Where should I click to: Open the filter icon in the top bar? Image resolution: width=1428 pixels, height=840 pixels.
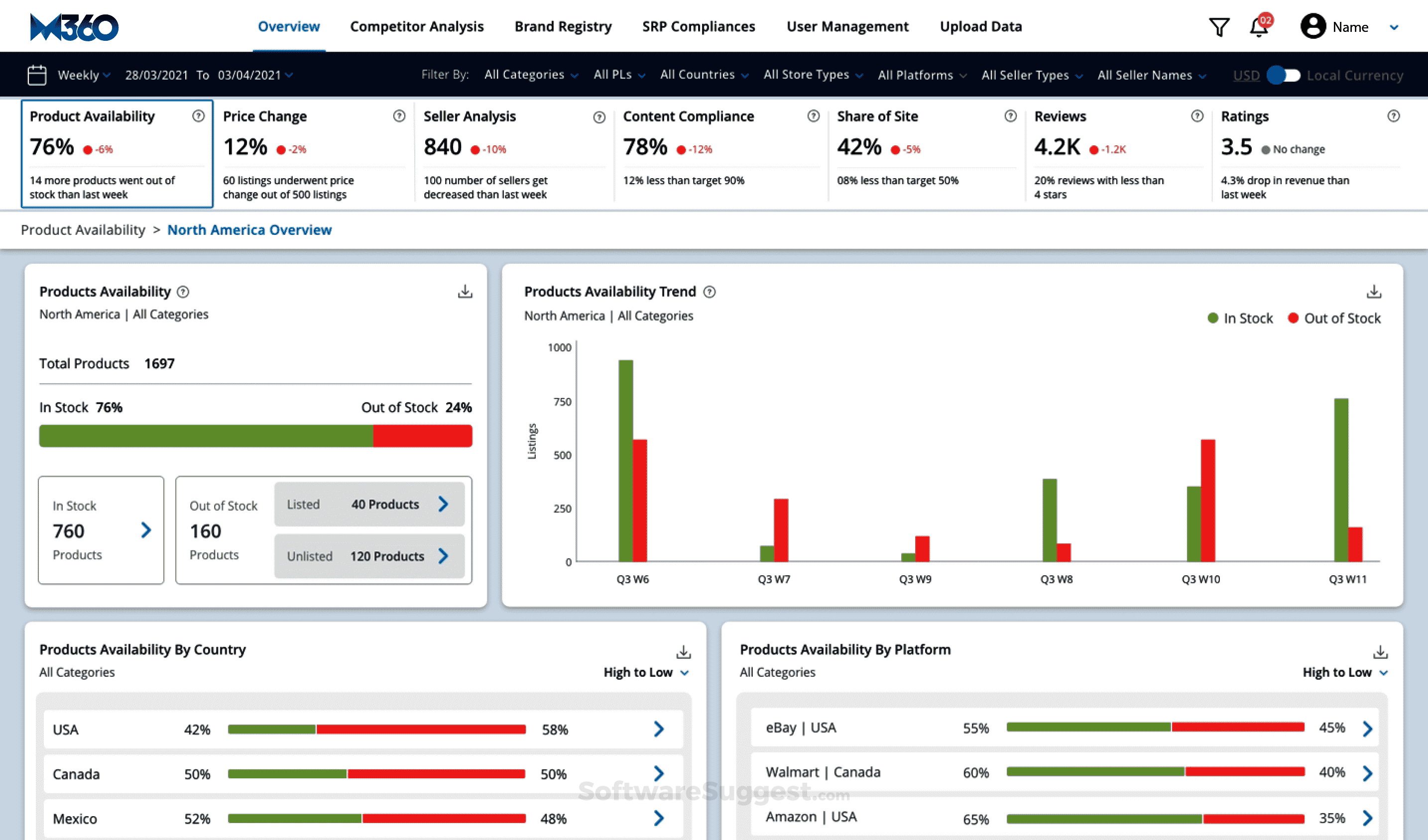[1219, 26]
